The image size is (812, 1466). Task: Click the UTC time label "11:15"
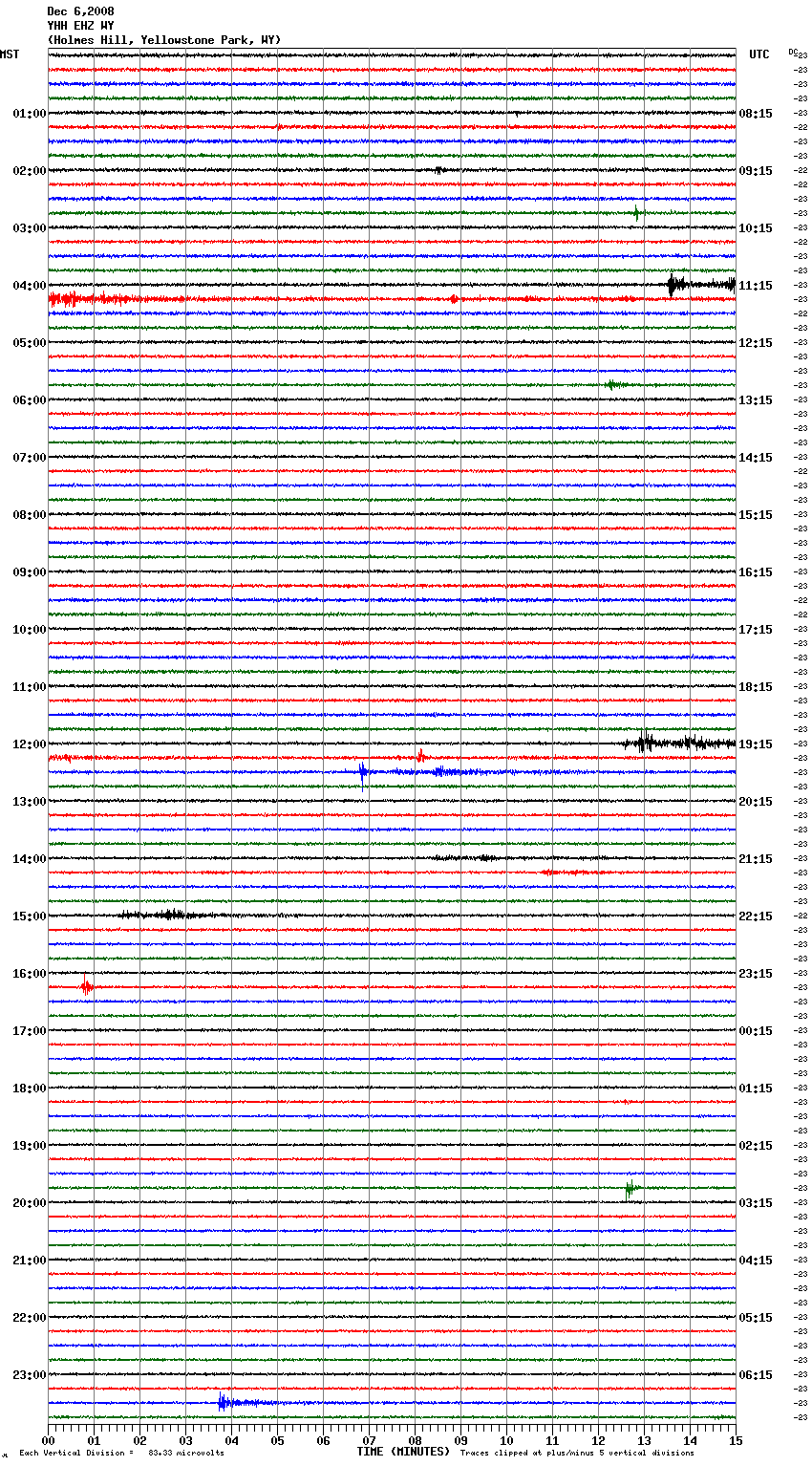756,286
